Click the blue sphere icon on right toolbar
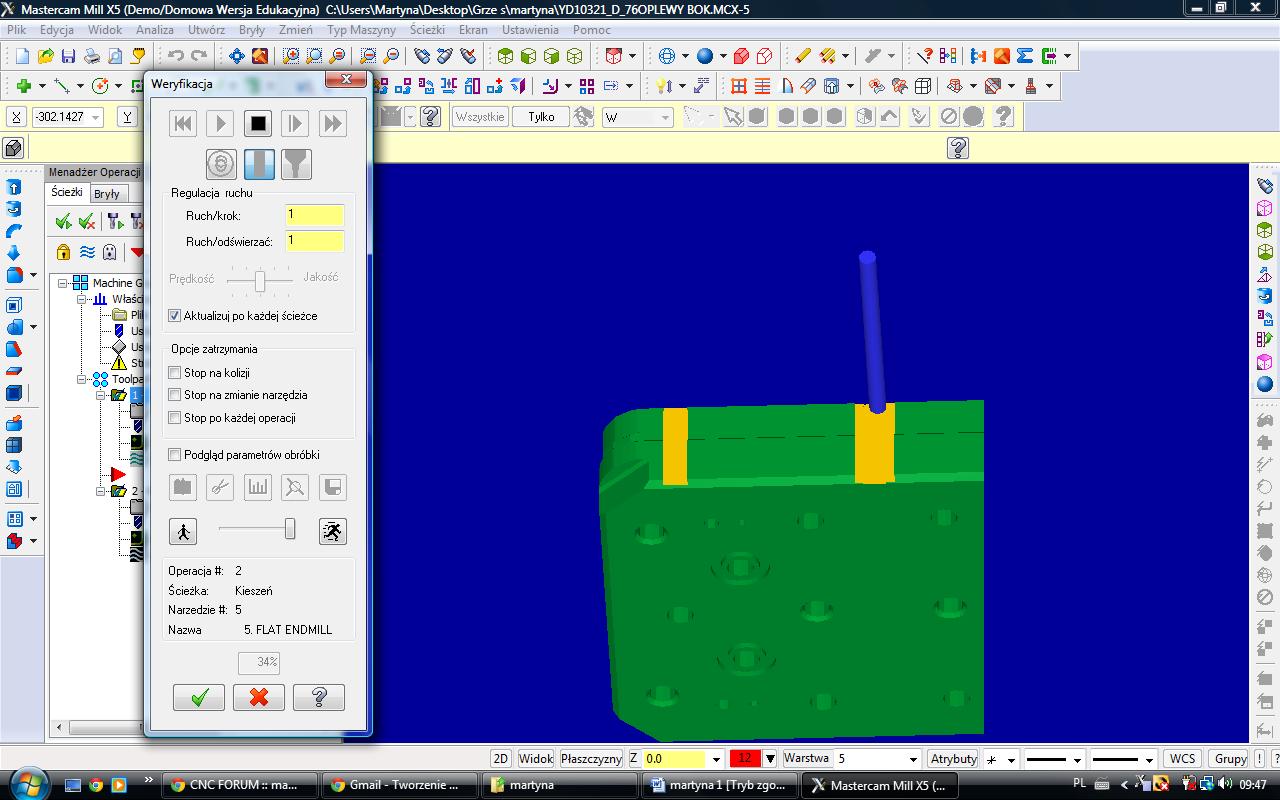The image size is (1280, 800). click(x=1265, y=384)
